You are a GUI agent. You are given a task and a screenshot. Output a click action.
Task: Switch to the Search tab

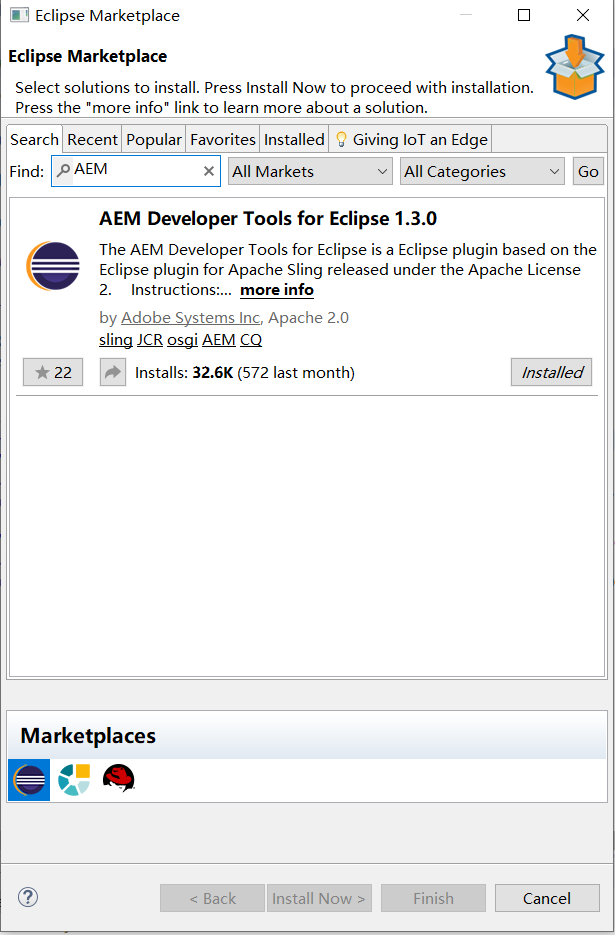pos(35,140)
